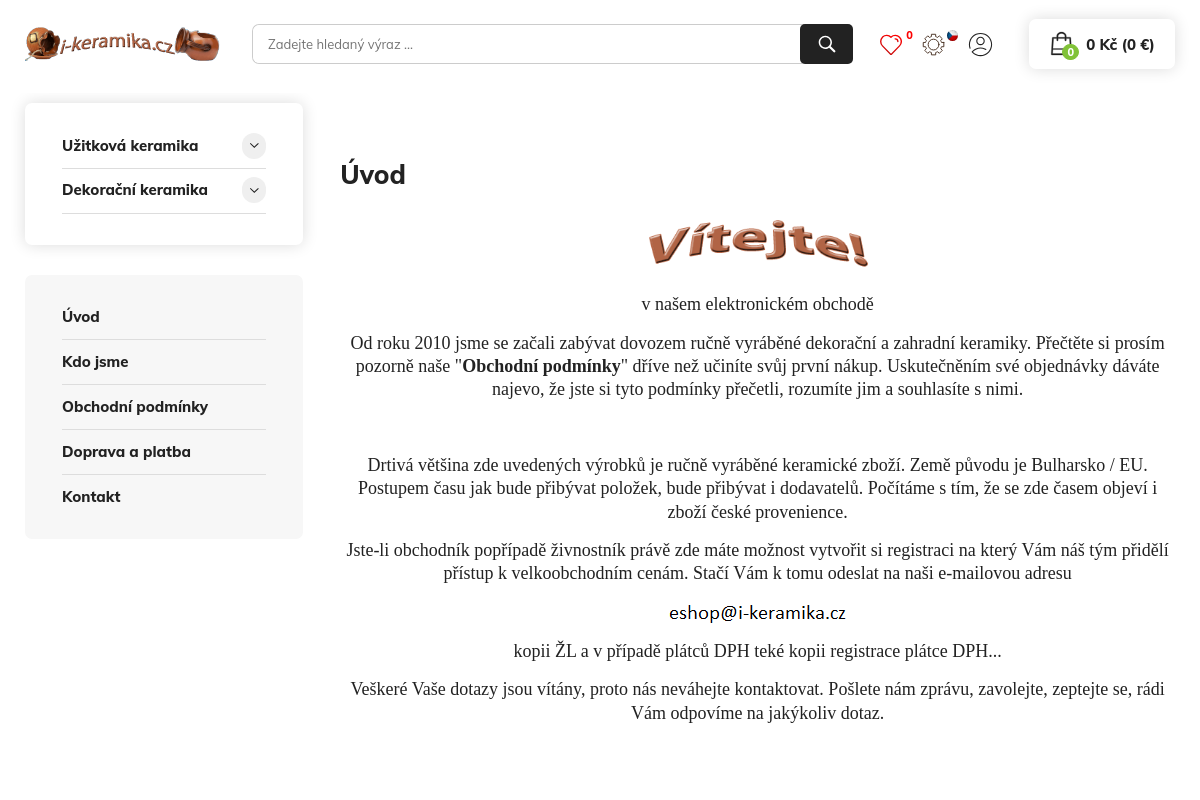Image resolution: width=1200 pixels, height=800 pixels.
Task: Open the user account icon
Action: click(980, 45)
